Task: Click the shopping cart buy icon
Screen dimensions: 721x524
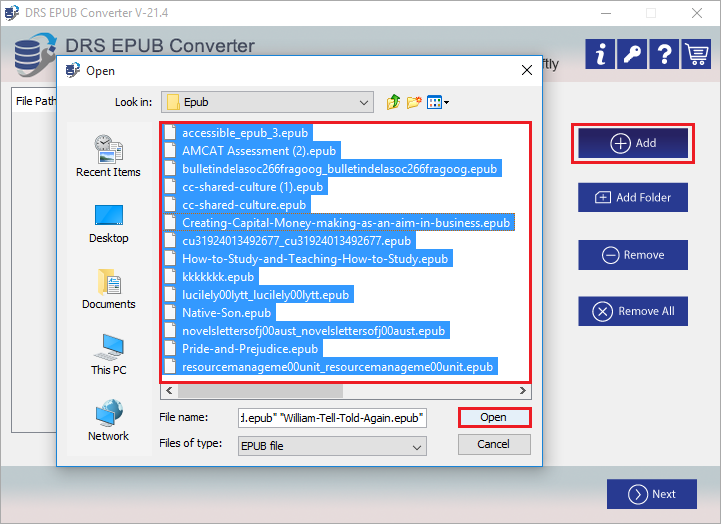Action: coord(696,54)
